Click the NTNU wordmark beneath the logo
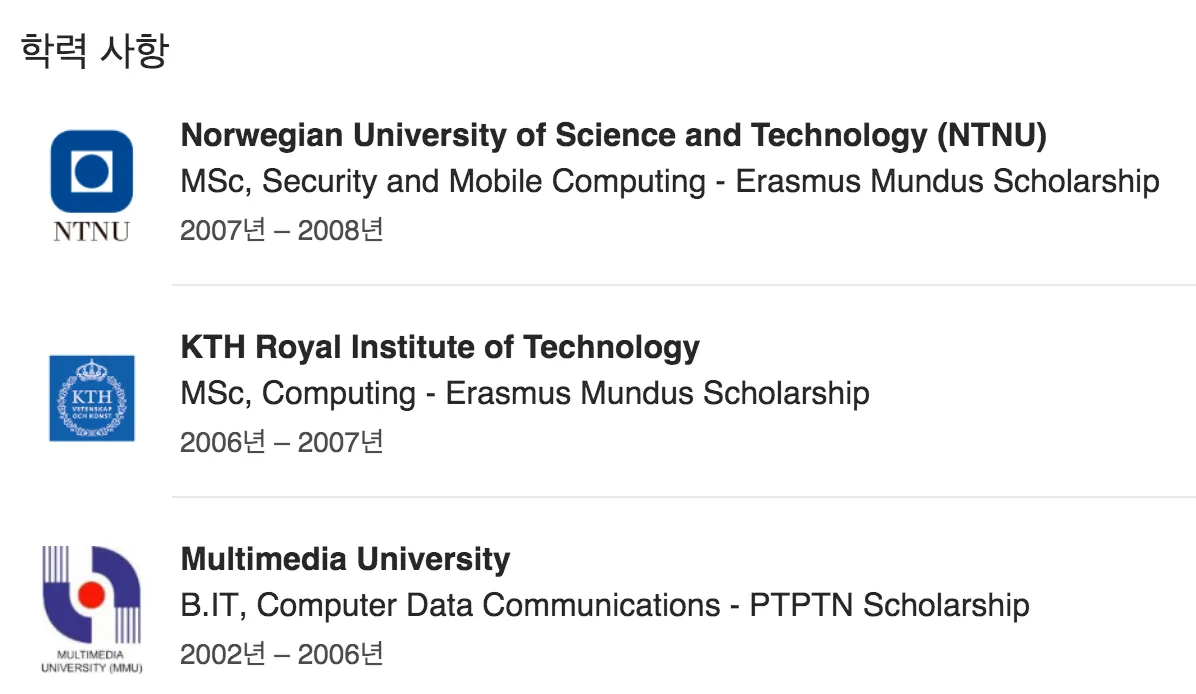 pyautogui.click(x=92, y=231)
